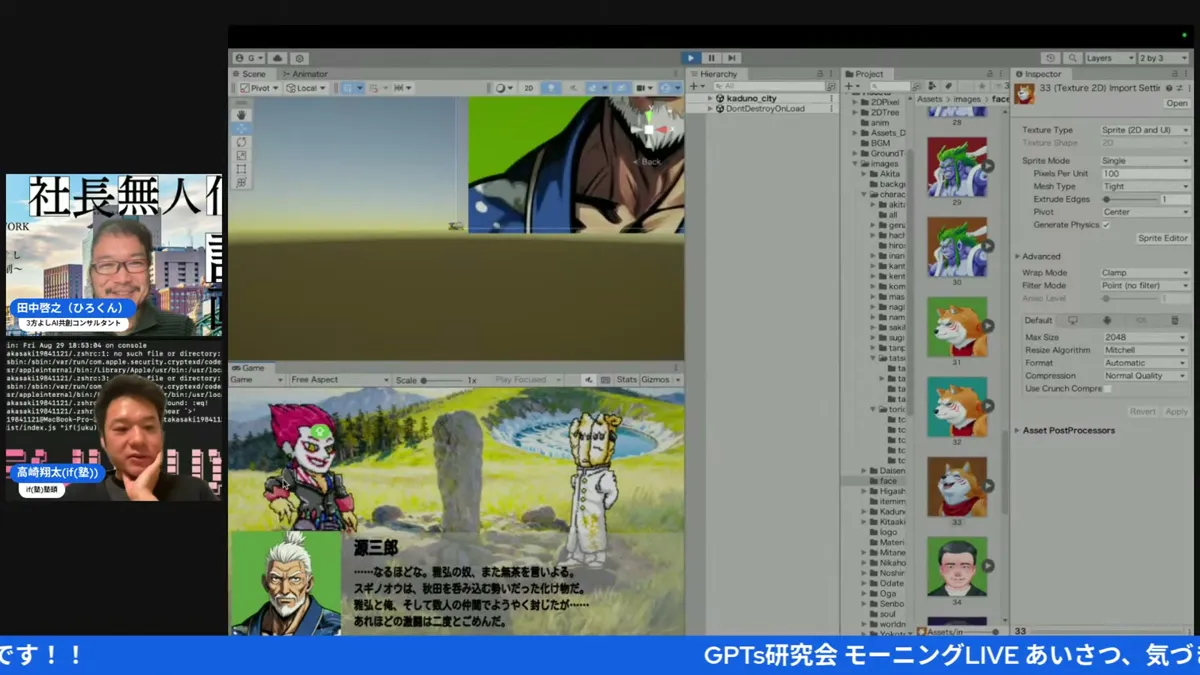Open the settings gear next to cloud icon
1200x675 pixels.
point(298,59)
